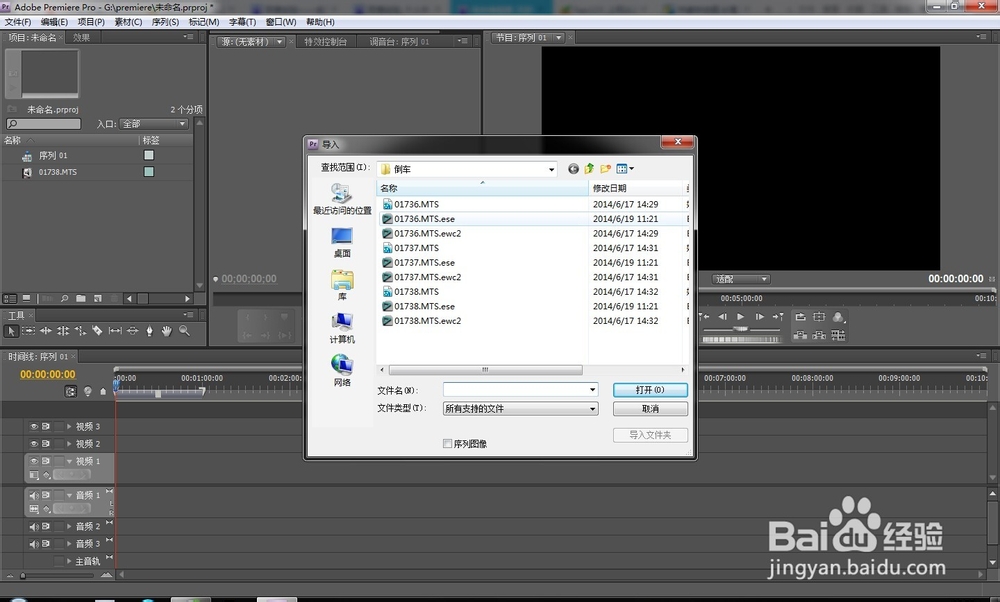Screen dimensions: 1000x602
Task: Collapse the 音频 1 track
Action: 70,495
